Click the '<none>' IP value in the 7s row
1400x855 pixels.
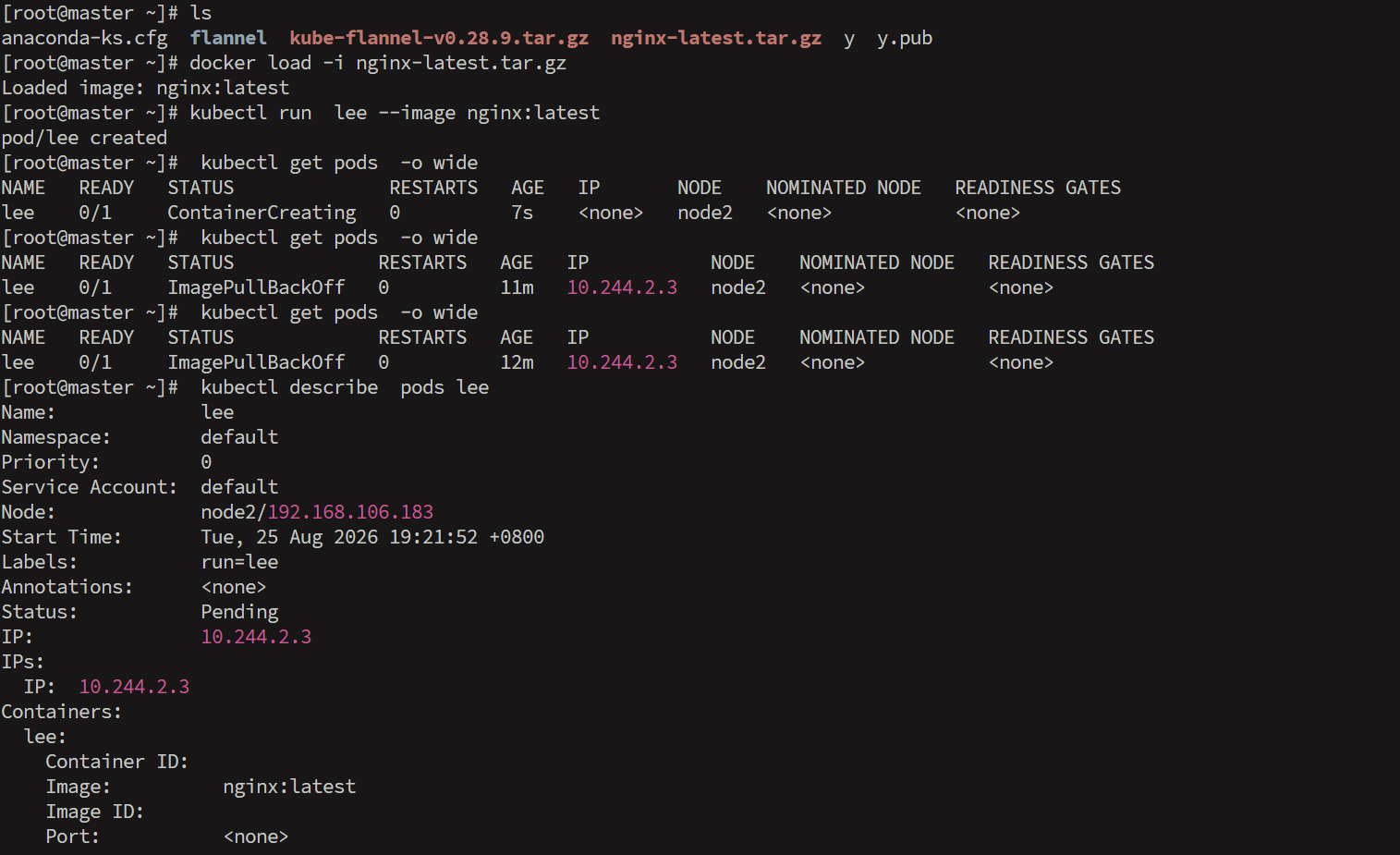(x=611, y=213)
